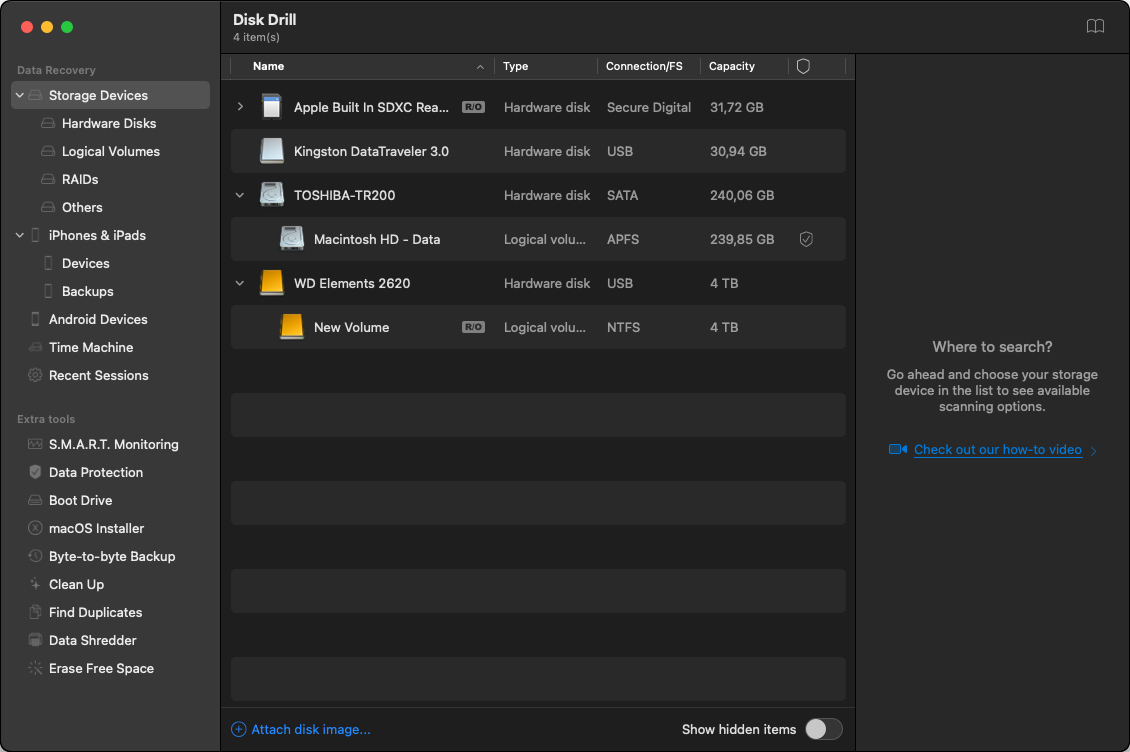Click the New Volume orange drive icon

292,327
